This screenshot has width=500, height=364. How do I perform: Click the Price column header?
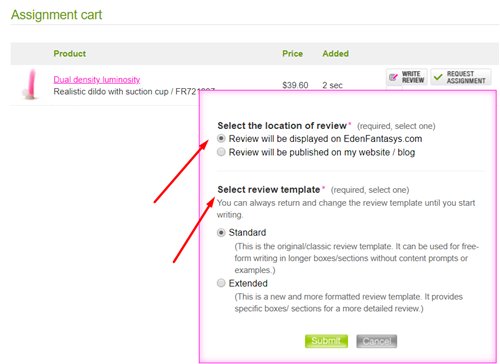292,53
